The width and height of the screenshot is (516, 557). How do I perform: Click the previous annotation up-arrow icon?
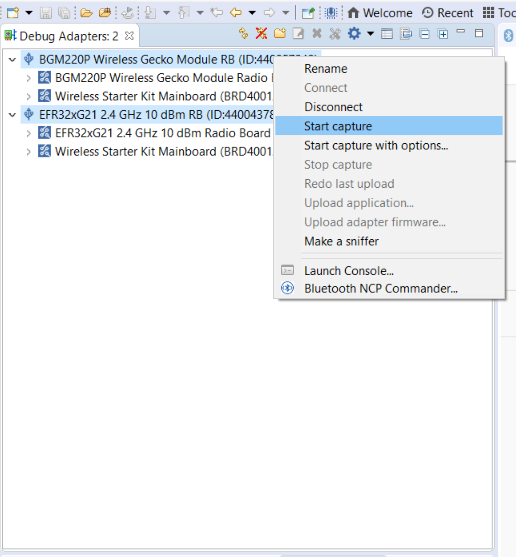(x=184, y=13)
